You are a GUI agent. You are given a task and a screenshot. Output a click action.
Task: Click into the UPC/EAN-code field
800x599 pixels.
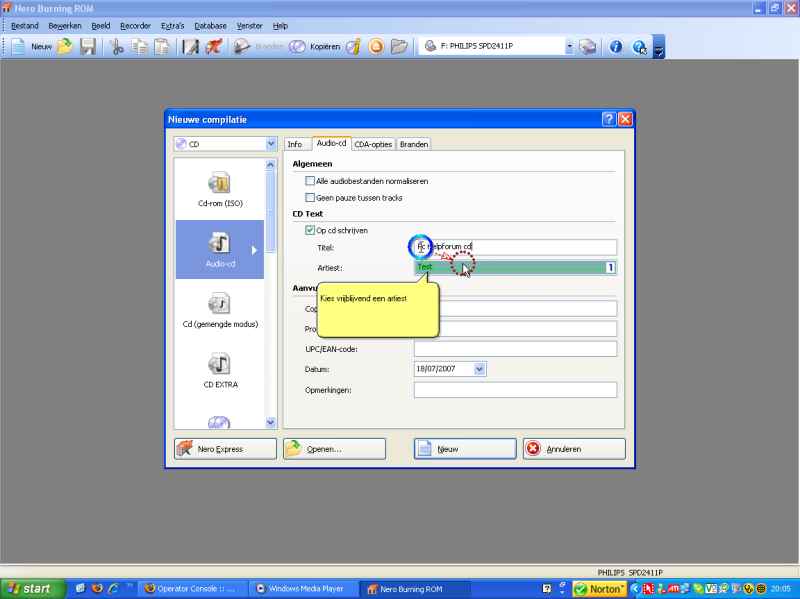click(x=515, y=349)
